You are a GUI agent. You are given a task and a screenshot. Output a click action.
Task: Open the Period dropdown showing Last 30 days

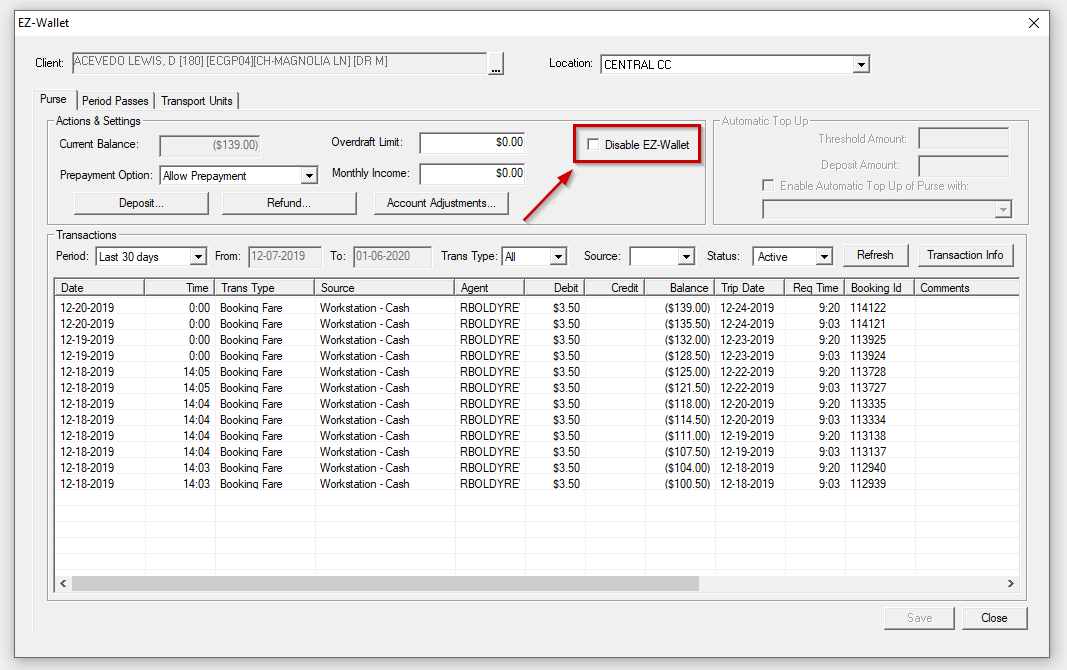[198, 256]
